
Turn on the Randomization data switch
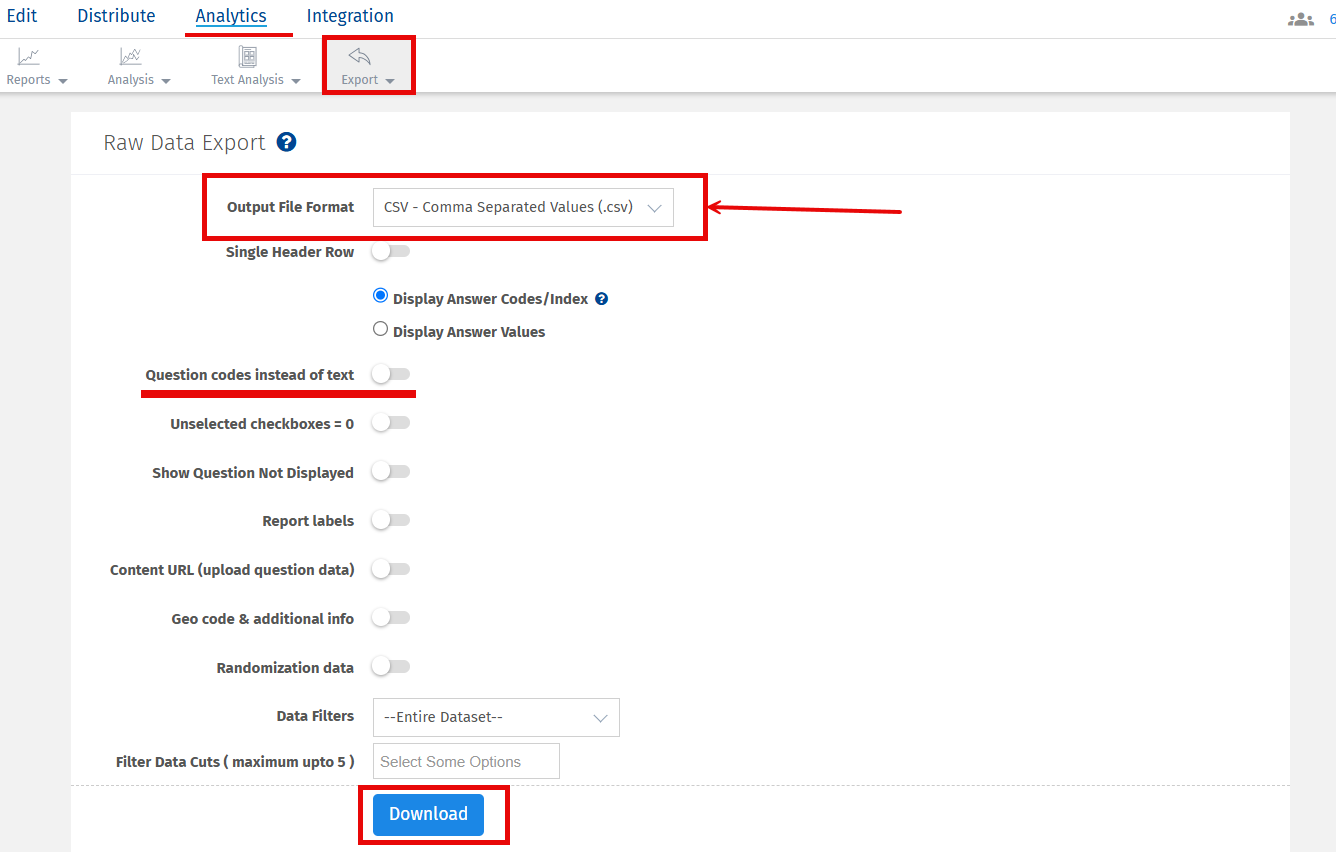pos(390,666)
